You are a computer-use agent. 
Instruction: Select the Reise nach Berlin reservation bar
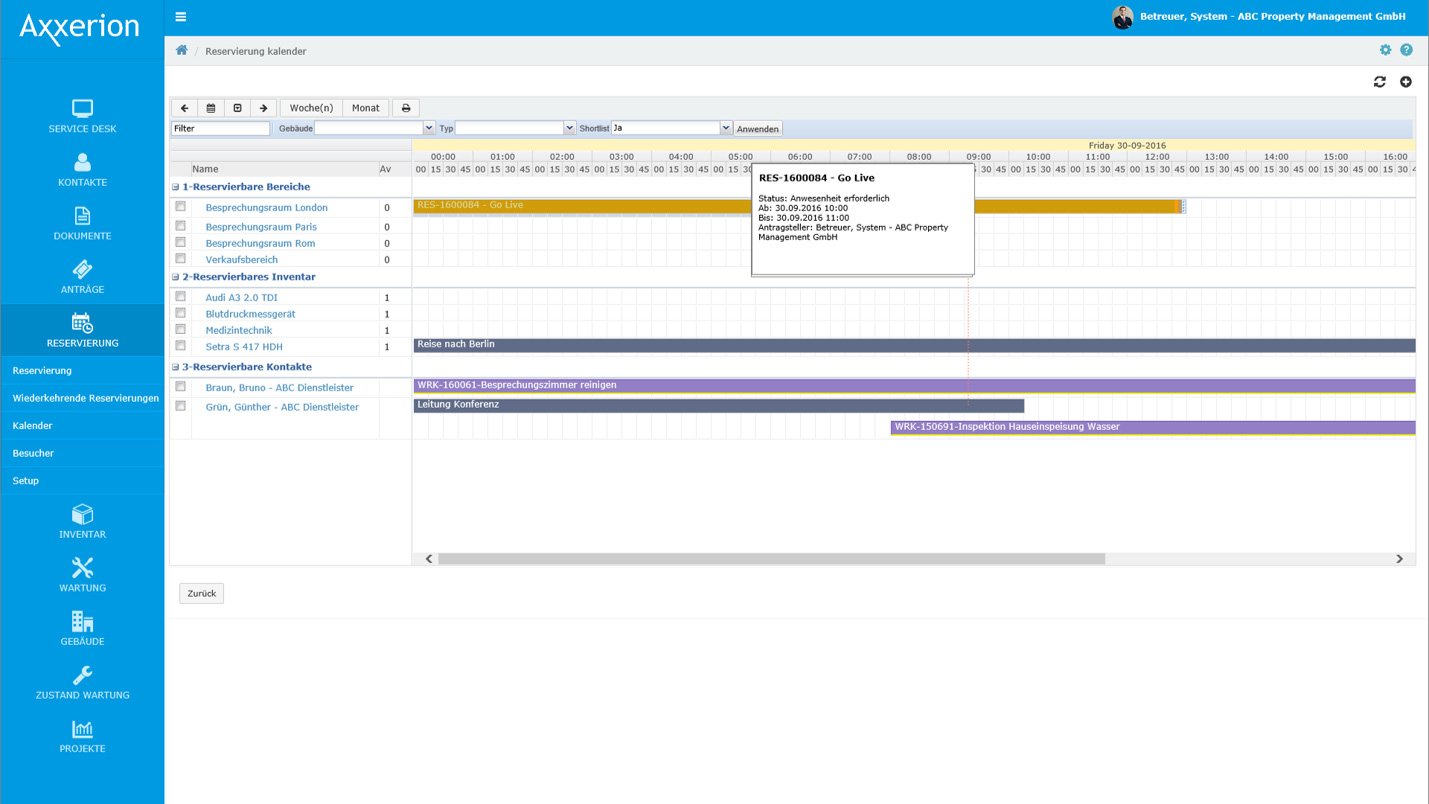[915, 345]
